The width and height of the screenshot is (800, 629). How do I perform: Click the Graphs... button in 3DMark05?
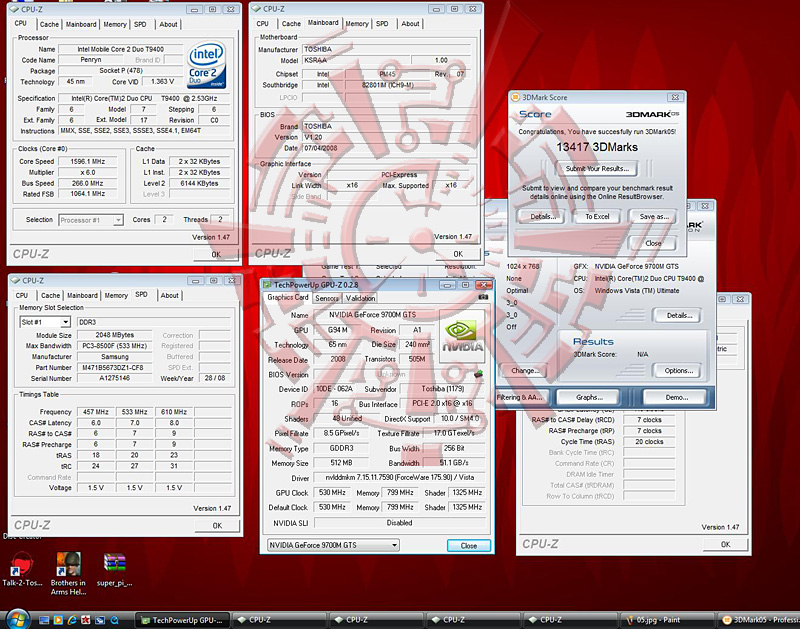pos(589,397)
